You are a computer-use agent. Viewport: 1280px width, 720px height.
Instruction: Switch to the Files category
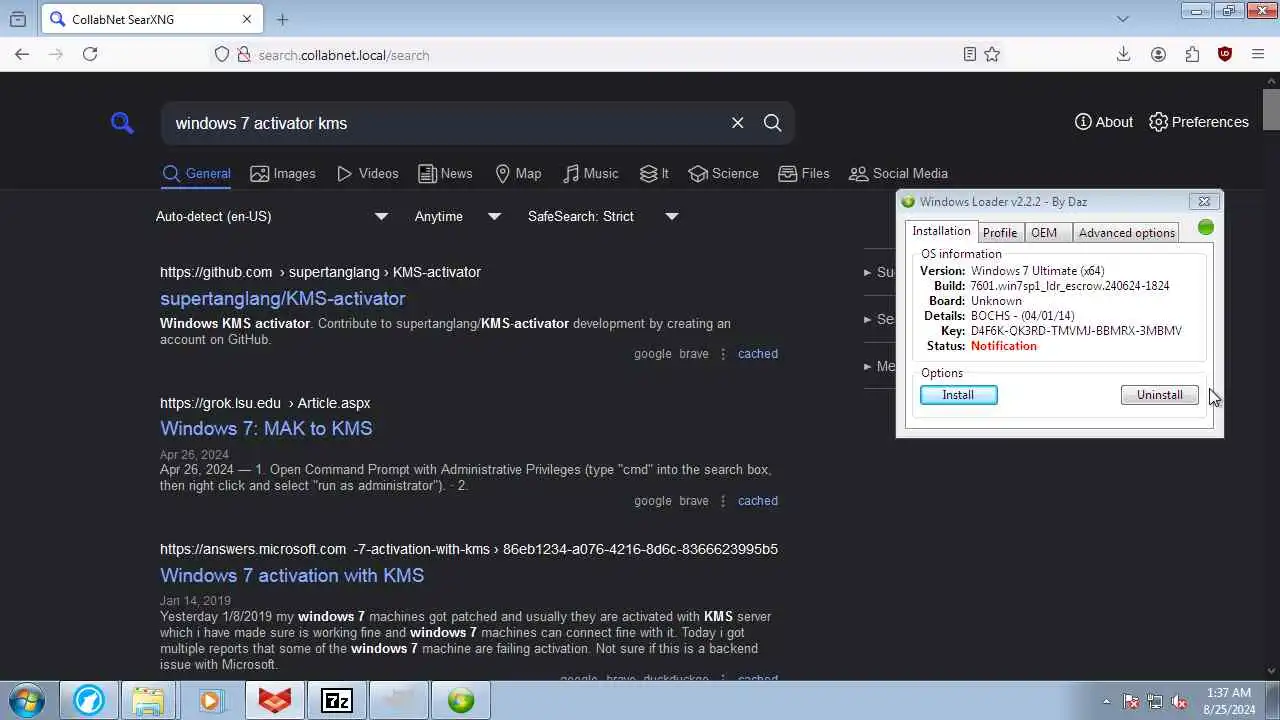[x=804, y=174]
